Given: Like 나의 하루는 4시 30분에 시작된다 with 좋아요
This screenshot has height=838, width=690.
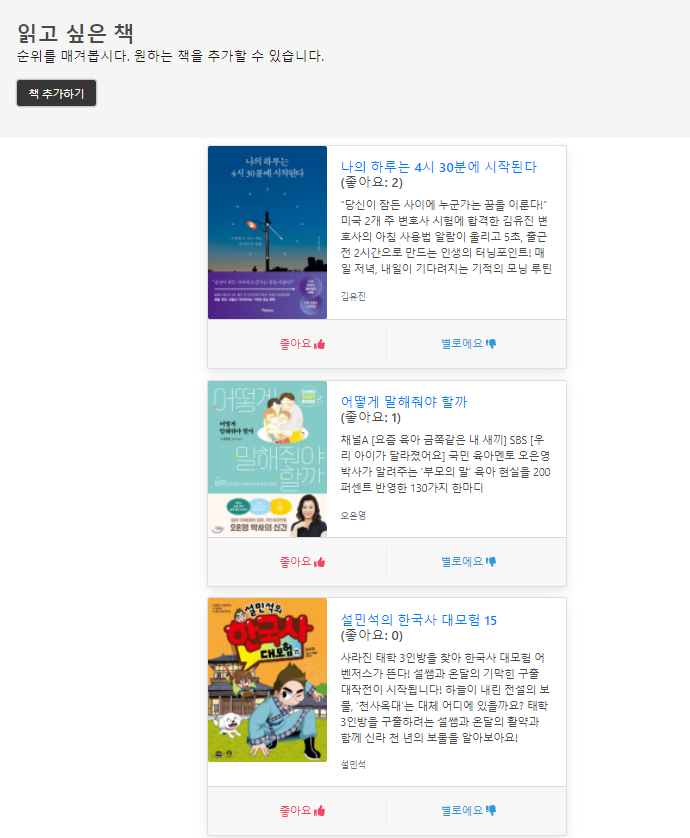Looking at the screenshot, I should click(x=302, y=344).
